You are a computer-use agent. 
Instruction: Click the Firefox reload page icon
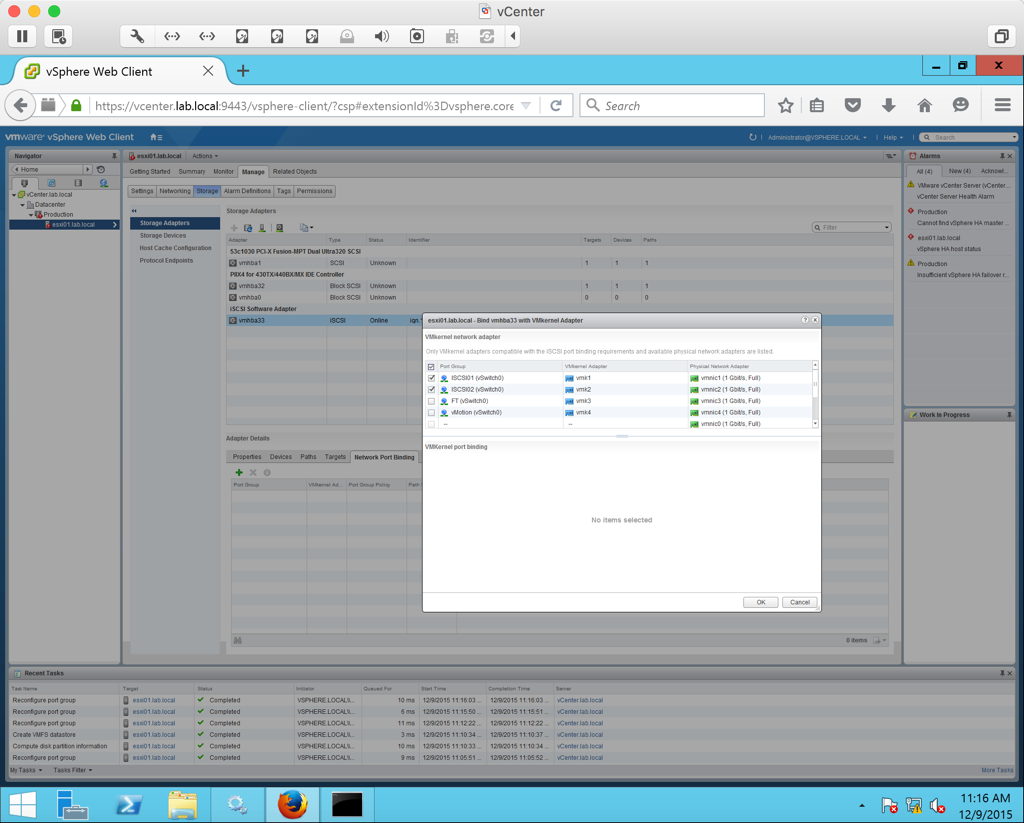(556, 105)
